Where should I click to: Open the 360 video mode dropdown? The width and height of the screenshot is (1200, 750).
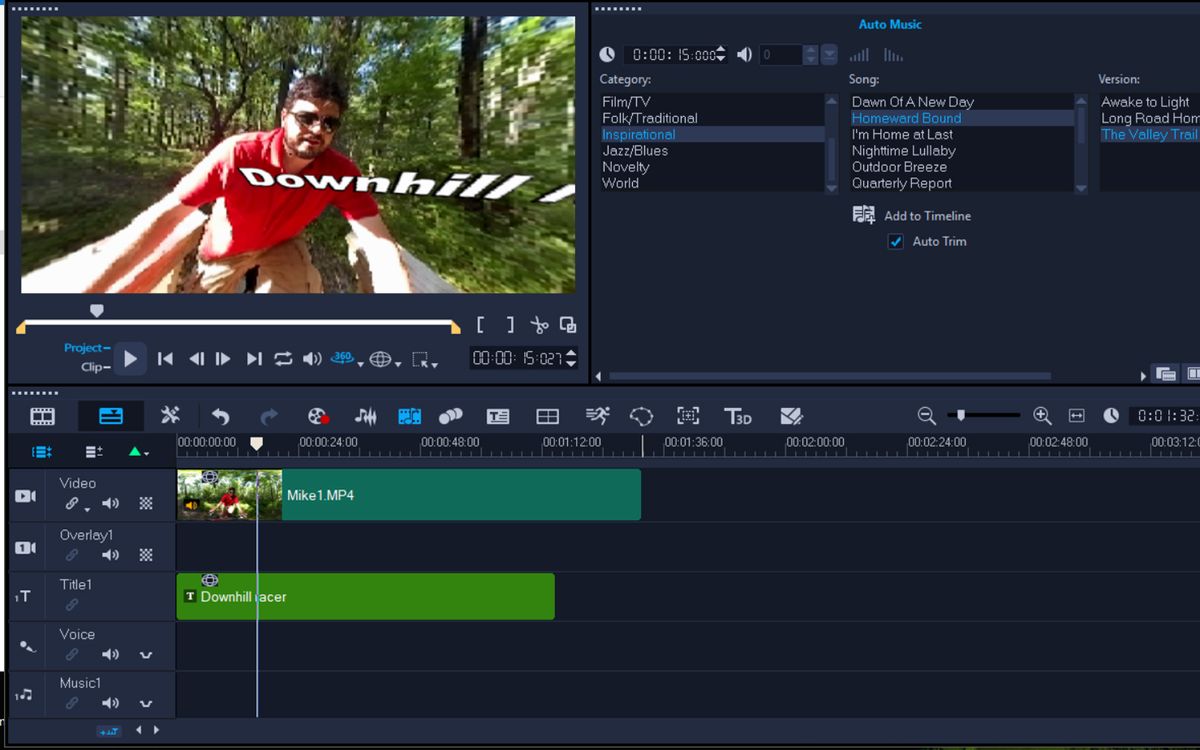pyautogui.click(x=360, y=364)
